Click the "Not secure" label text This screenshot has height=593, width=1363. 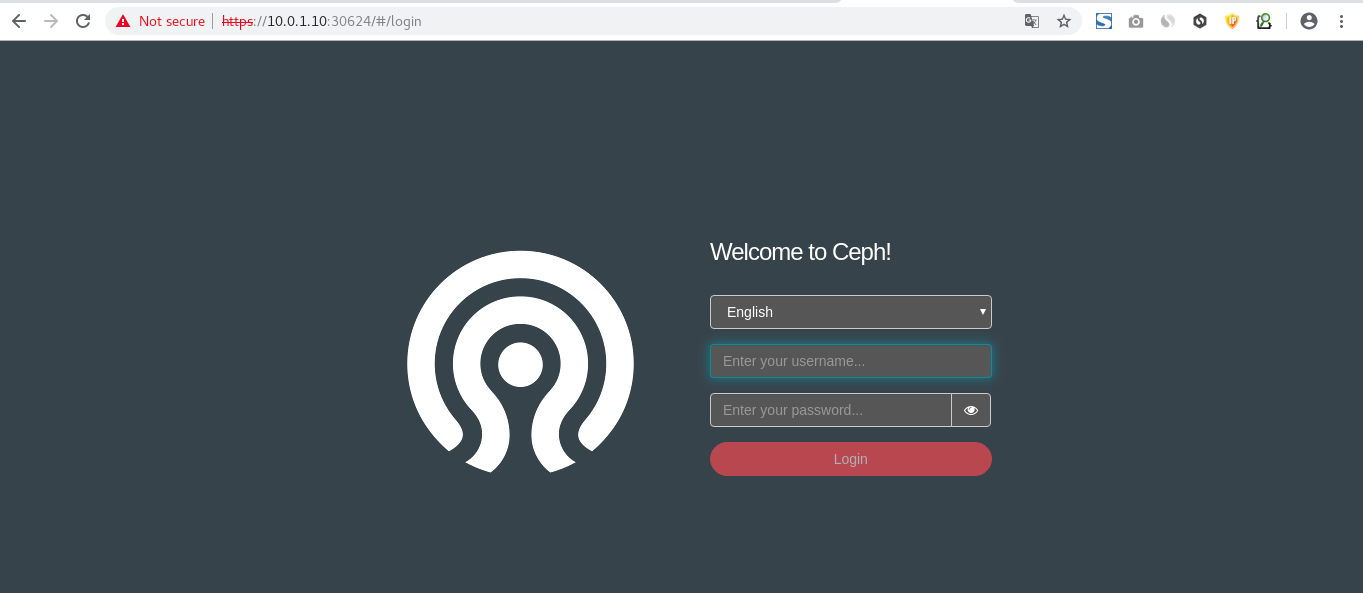pos(172,21)
